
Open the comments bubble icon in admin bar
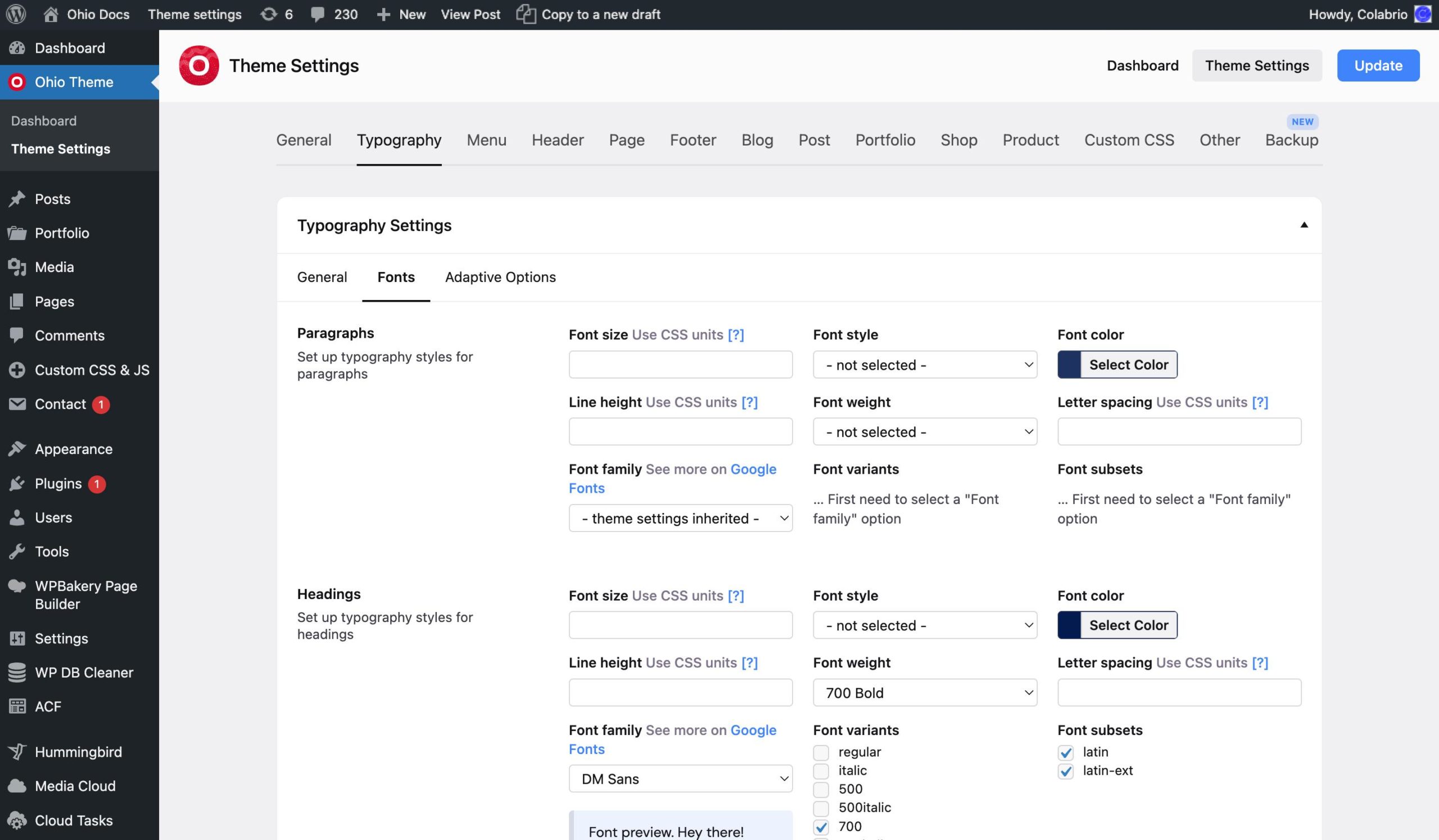[318, 14]
